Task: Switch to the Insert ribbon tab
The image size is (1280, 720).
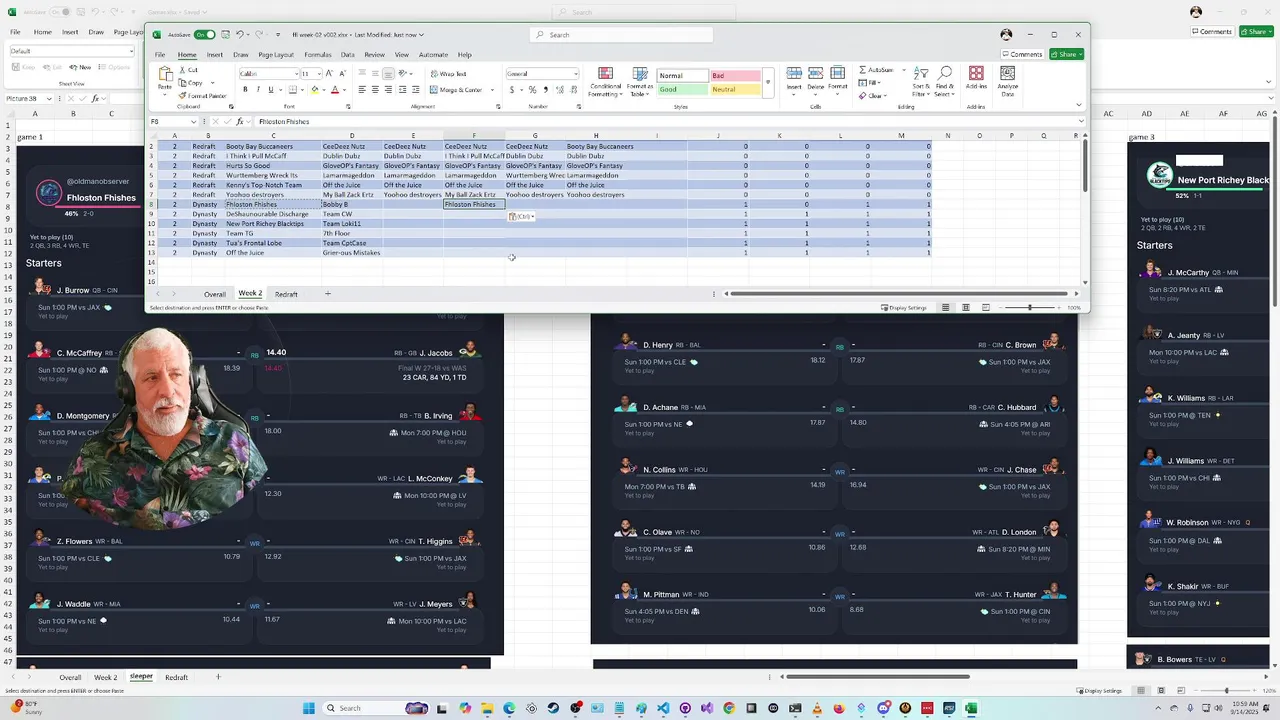Action: [215, 55]
